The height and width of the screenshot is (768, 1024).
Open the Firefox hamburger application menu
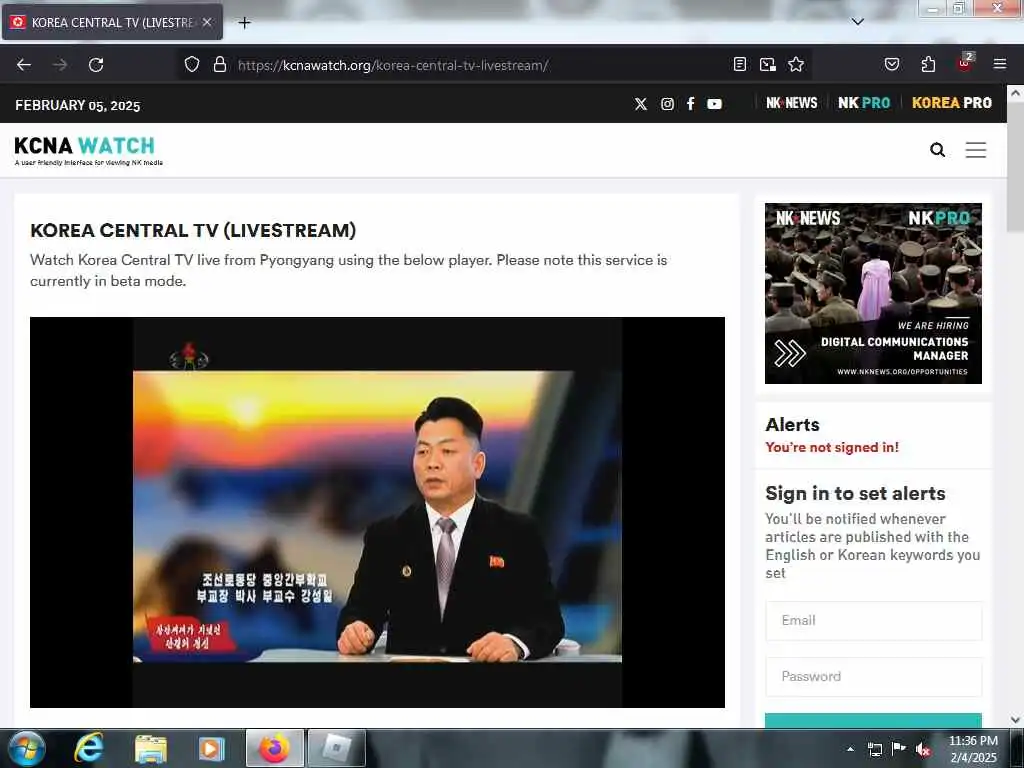click(1000, 64)
